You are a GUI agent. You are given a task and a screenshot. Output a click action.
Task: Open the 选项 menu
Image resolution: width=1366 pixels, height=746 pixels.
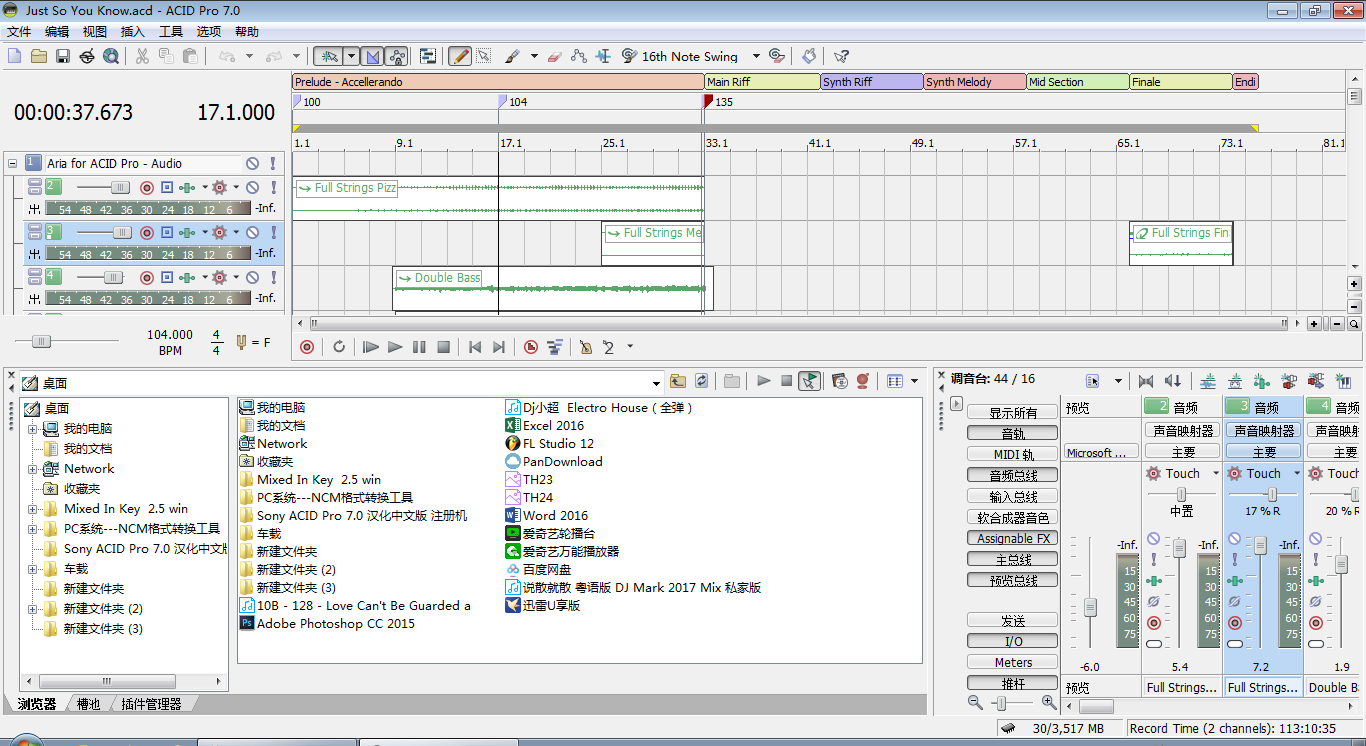point(209,31)
